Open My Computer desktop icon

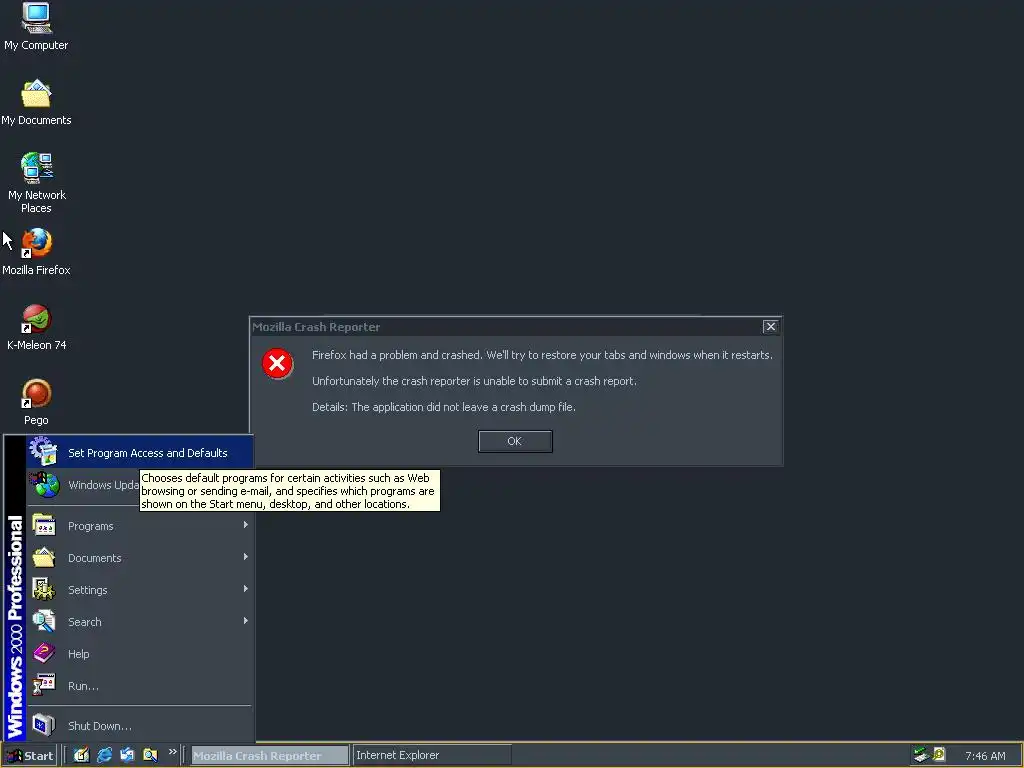(x=36, y=26)
